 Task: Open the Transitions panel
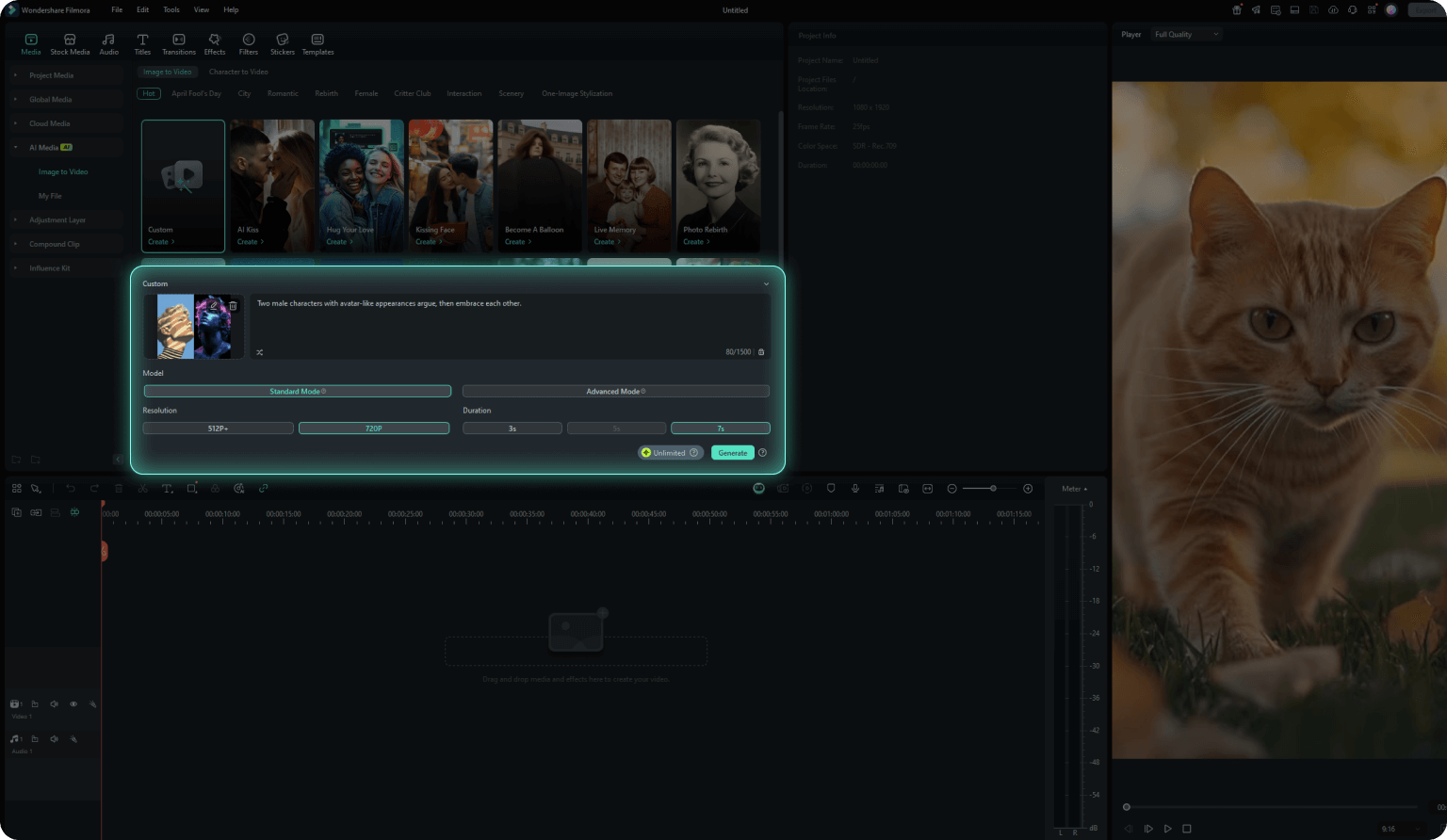click(x=179, y=44)
